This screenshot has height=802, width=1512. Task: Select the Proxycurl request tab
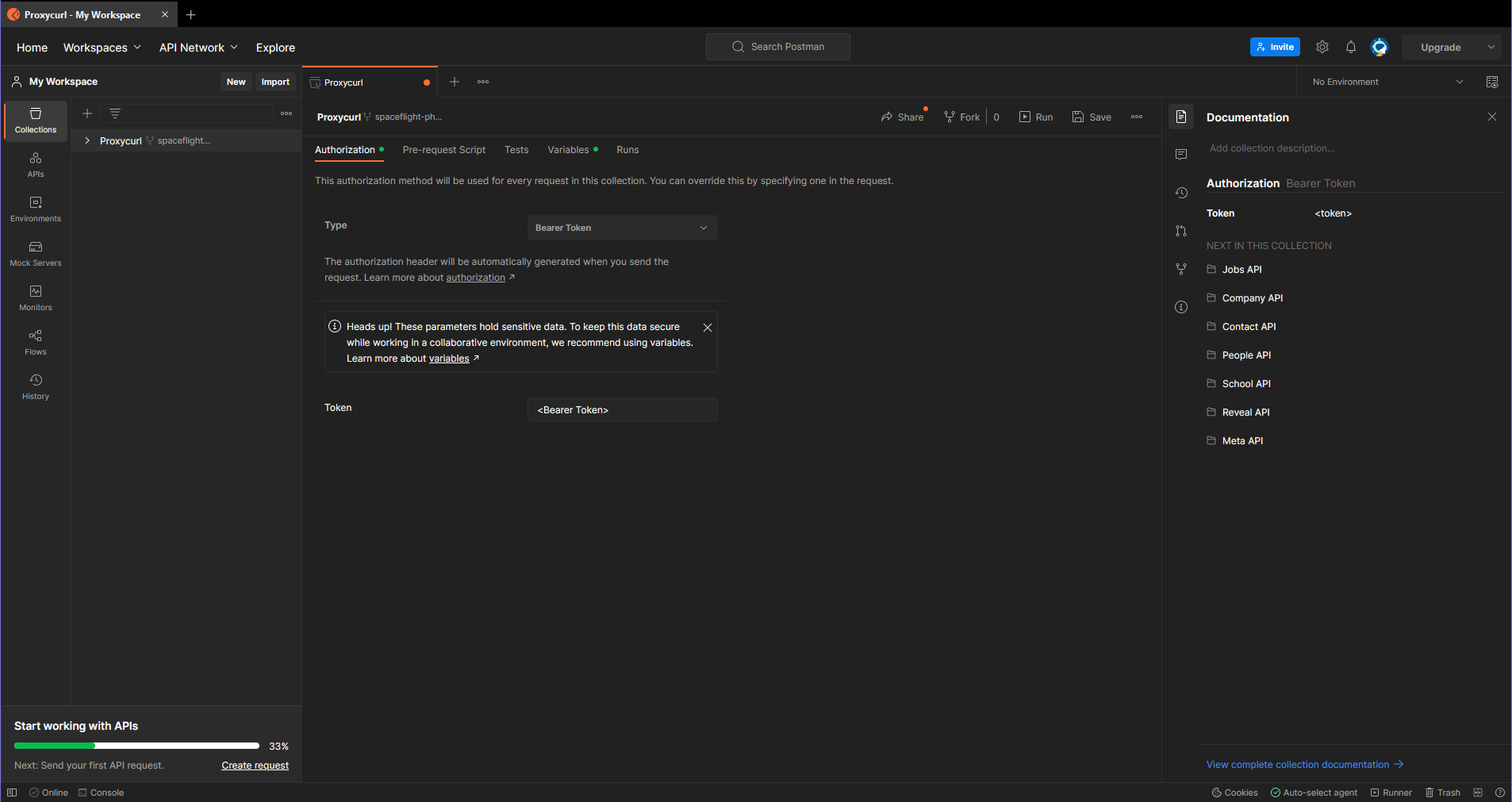(370, 83)
